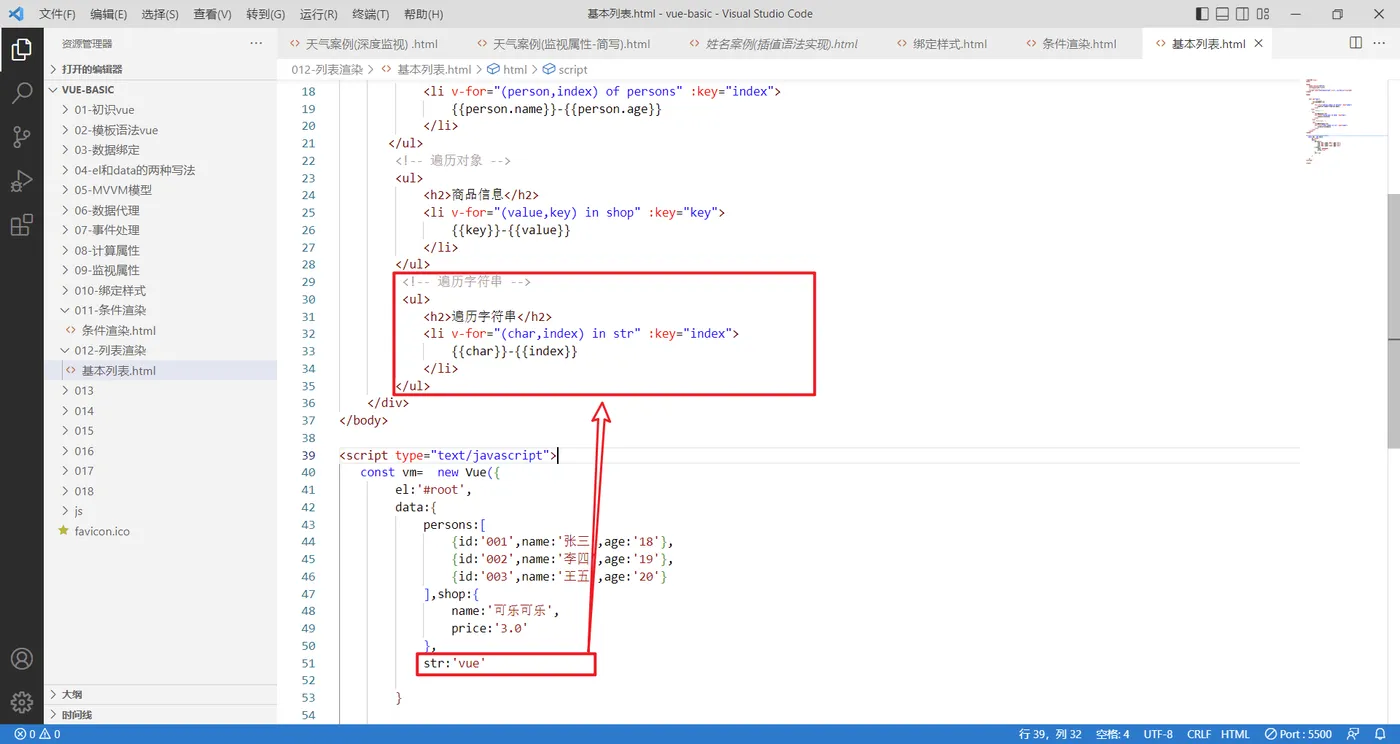Click the 012-列表渲染 breadcrumb item
1400x744 pixels.
pos(327,70)
